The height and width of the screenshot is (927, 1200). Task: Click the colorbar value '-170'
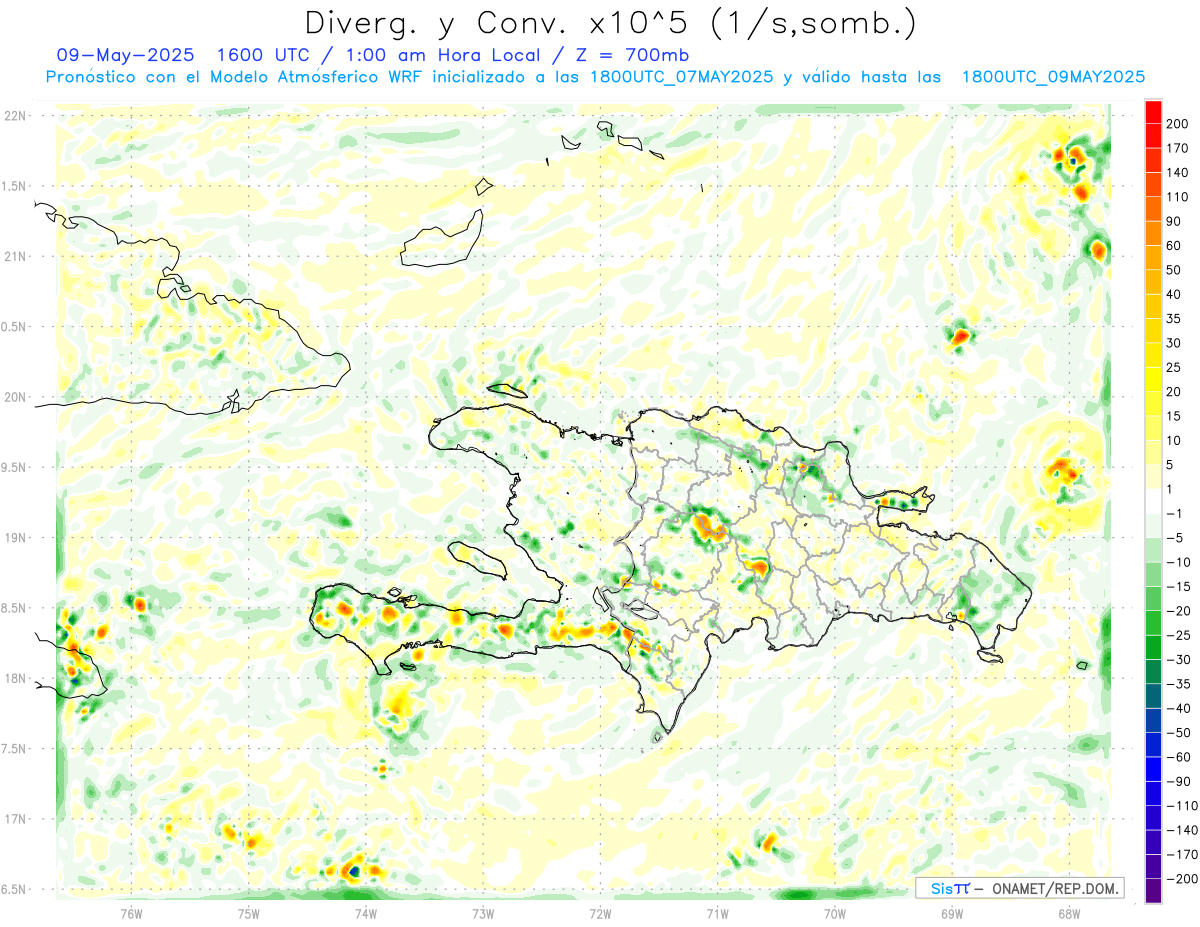[x=1181, y=854]
